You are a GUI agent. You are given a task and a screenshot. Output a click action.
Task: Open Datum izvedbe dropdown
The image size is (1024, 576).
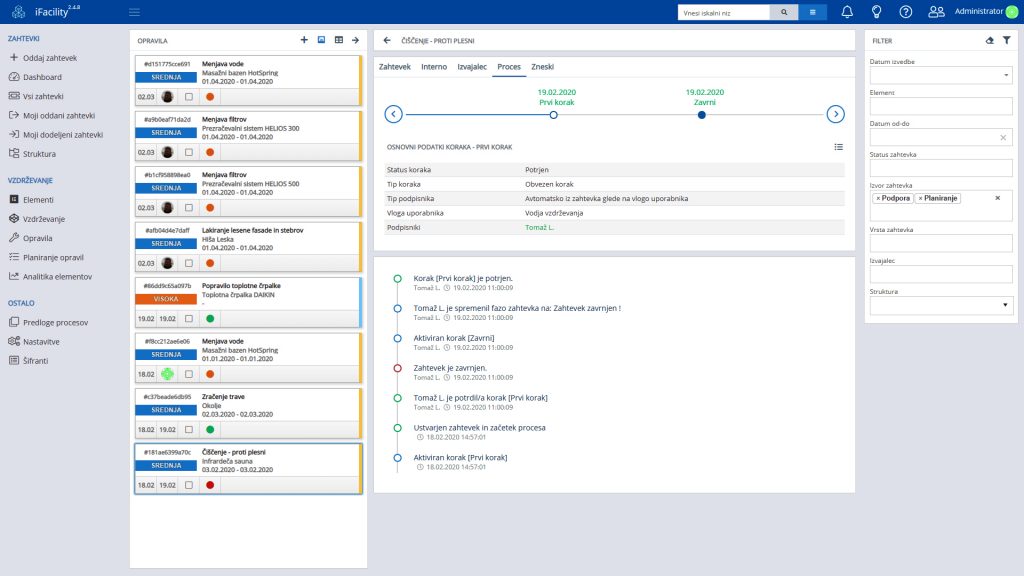coord(940,75)
